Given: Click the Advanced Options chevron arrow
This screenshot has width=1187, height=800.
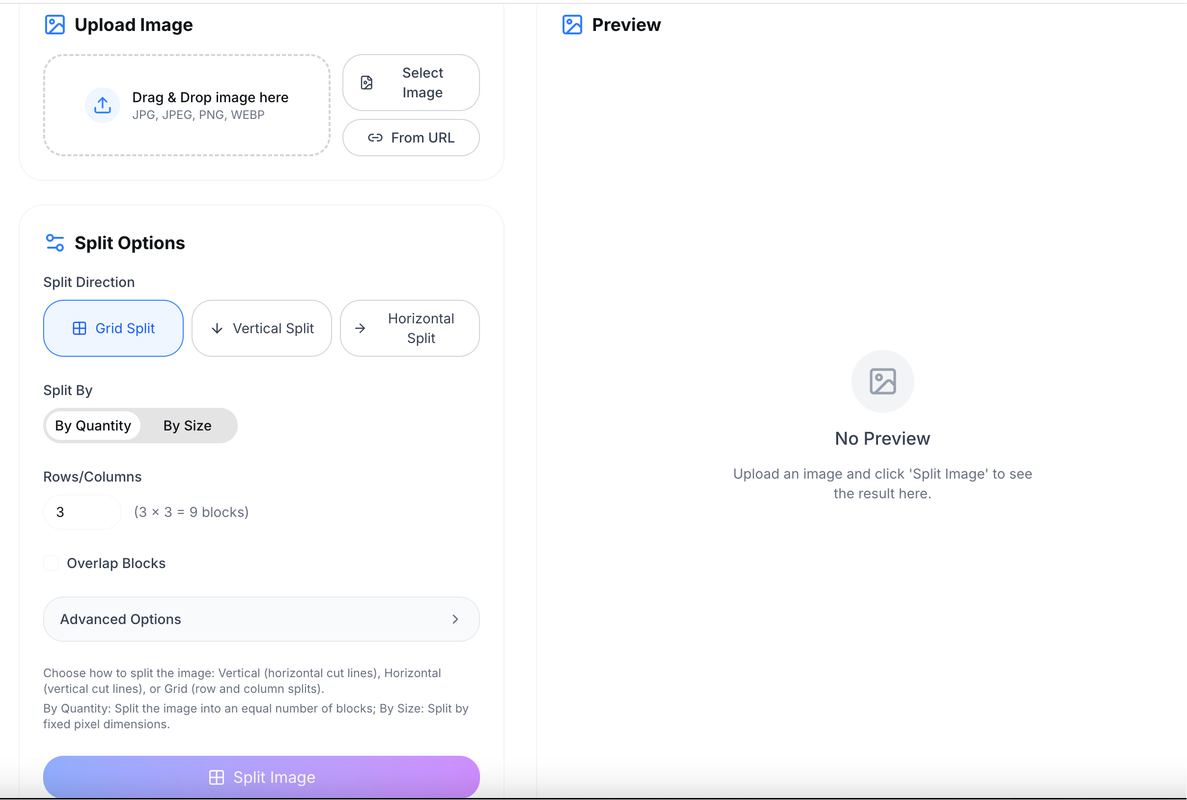Looking at the screenshot, I should [455, 619].
